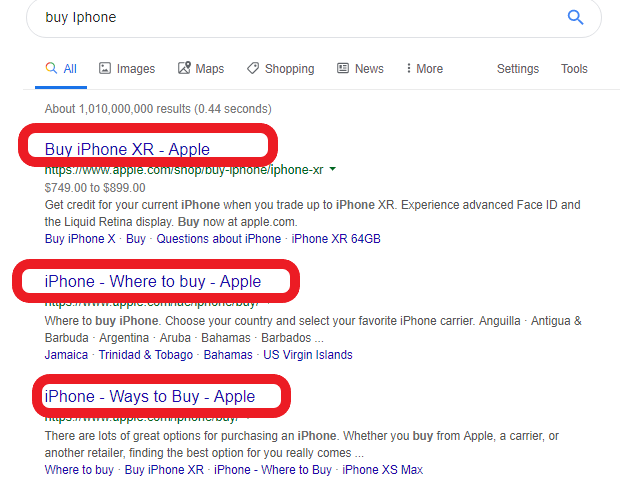The width and height of the screenshot is (620, 503).
Task: Open 'iPhone - Where to buy - Apple' result
Action: [152, 281]
